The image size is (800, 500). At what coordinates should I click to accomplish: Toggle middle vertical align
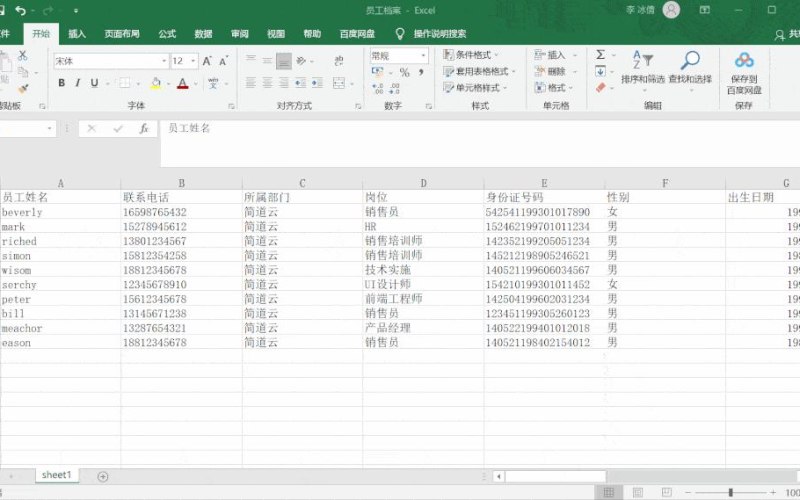267,61
